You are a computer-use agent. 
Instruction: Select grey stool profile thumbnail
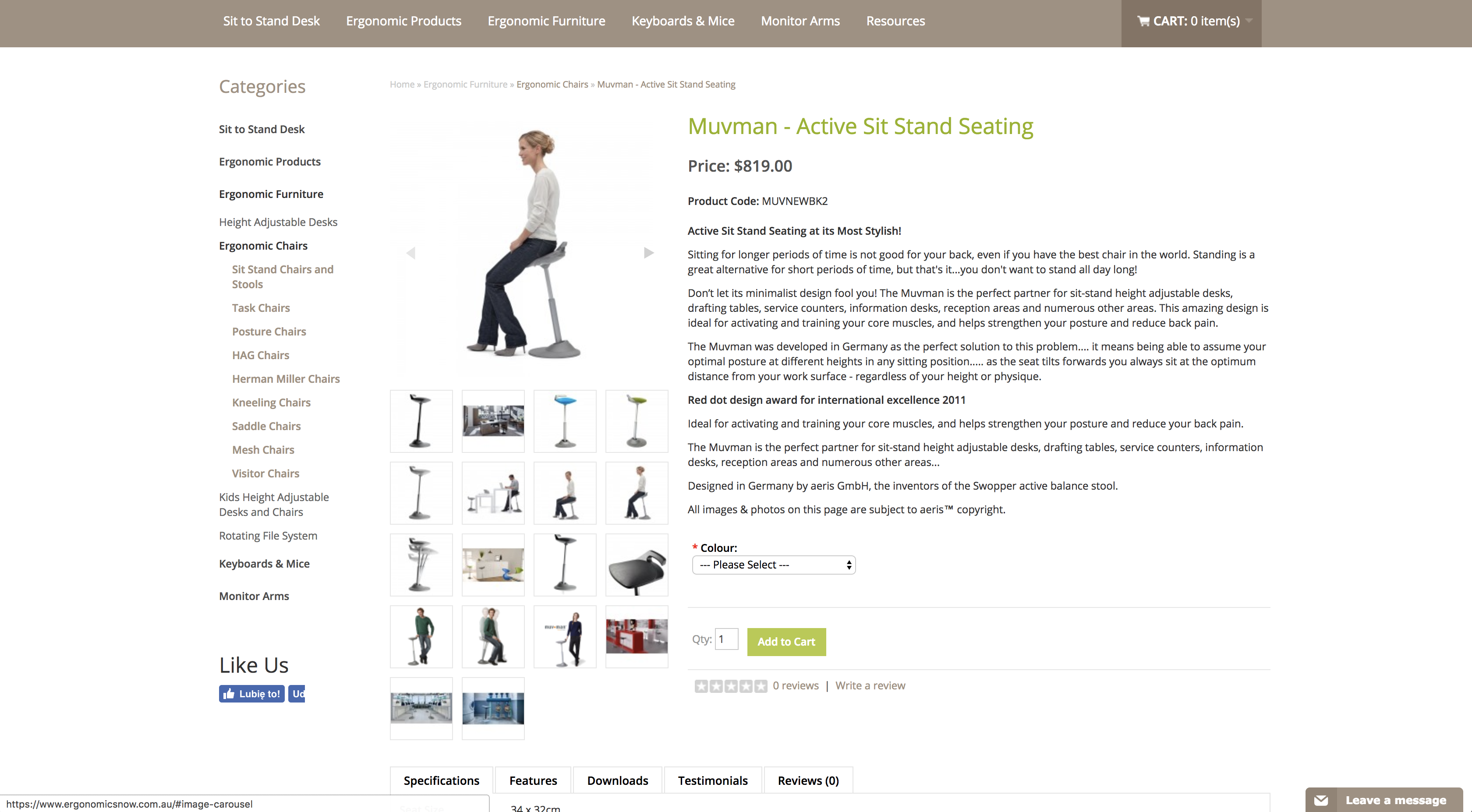(x=421, y=493)
